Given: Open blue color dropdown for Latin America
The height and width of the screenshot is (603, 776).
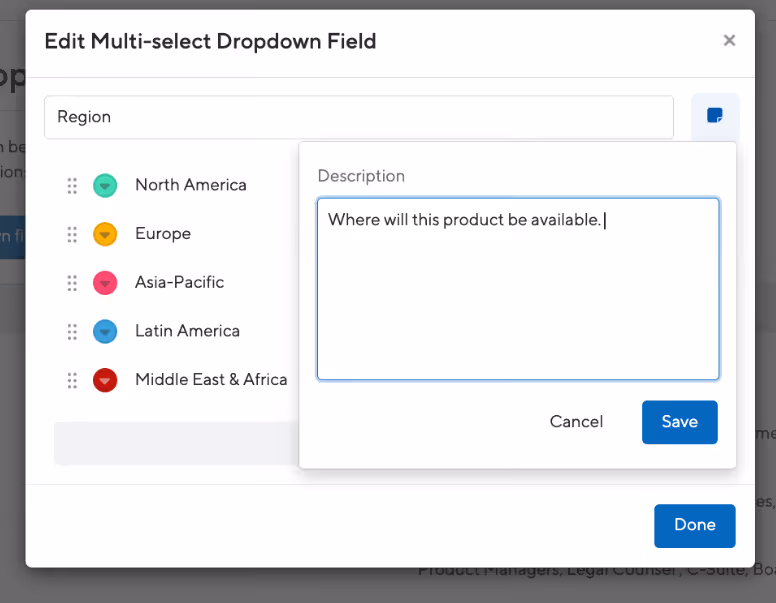Looking at the screenshot, I should [105, 331].
